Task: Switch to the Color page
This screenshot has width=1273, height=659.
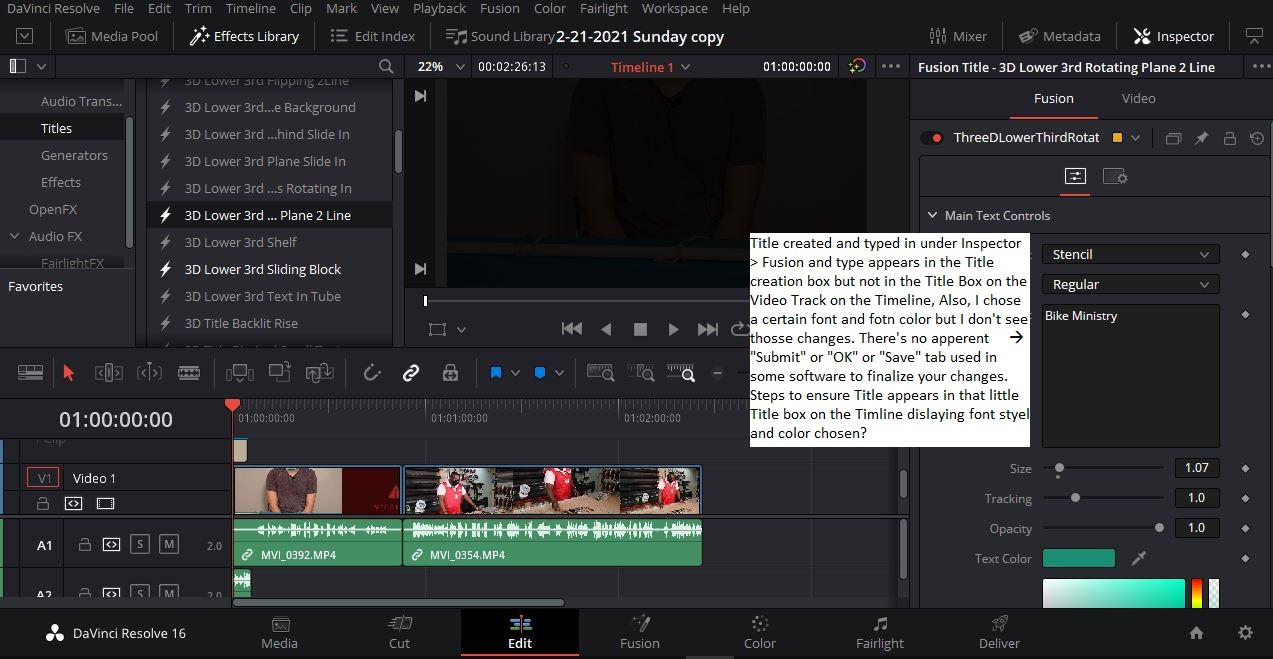Action: (759, 632)
